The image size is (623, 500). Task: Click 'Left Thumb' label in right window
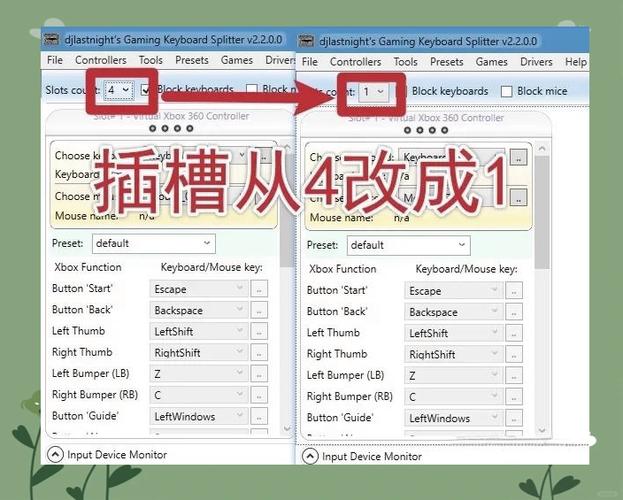click(x=333, y=333)
